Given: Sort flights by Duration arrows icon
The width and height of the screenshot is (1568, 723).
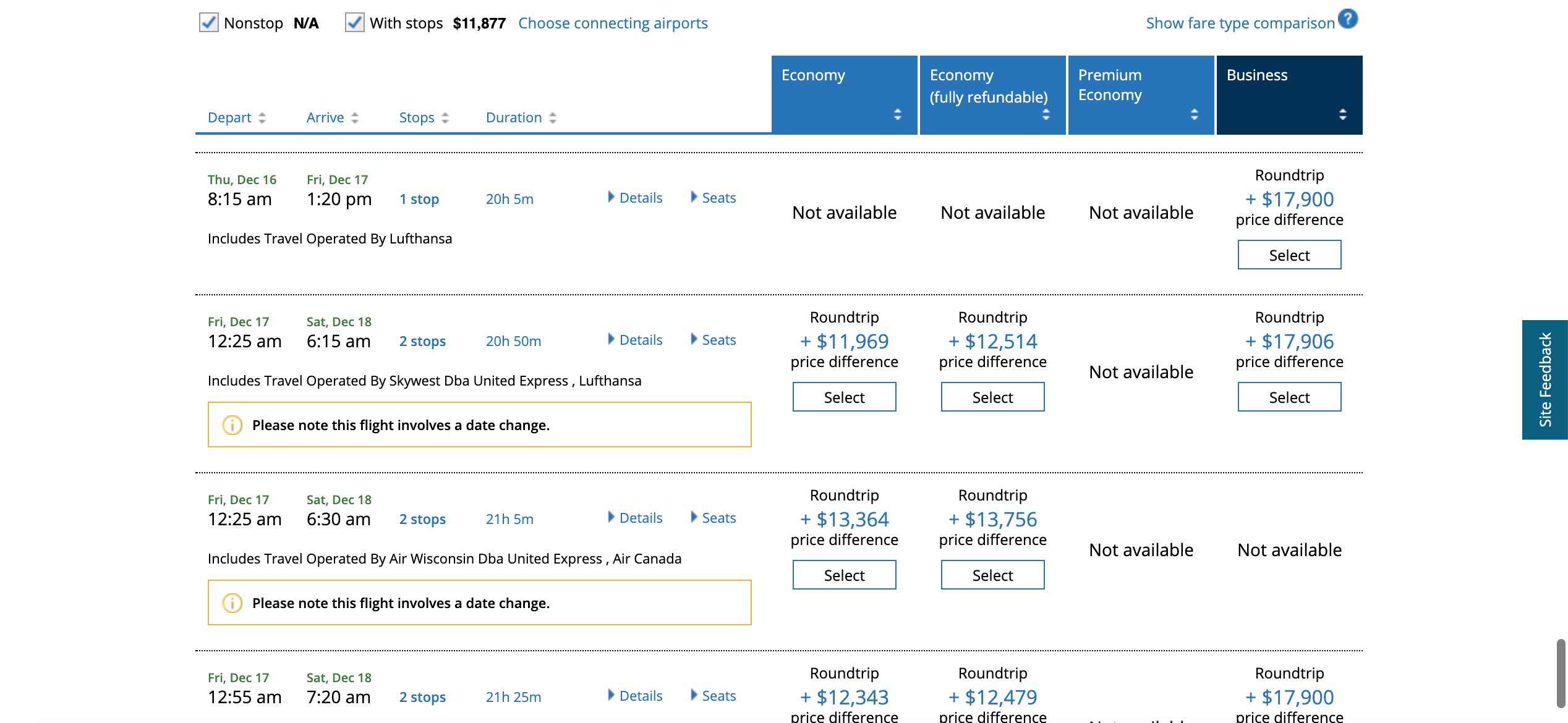Looking at the screenshot, I should coord(553,118).
